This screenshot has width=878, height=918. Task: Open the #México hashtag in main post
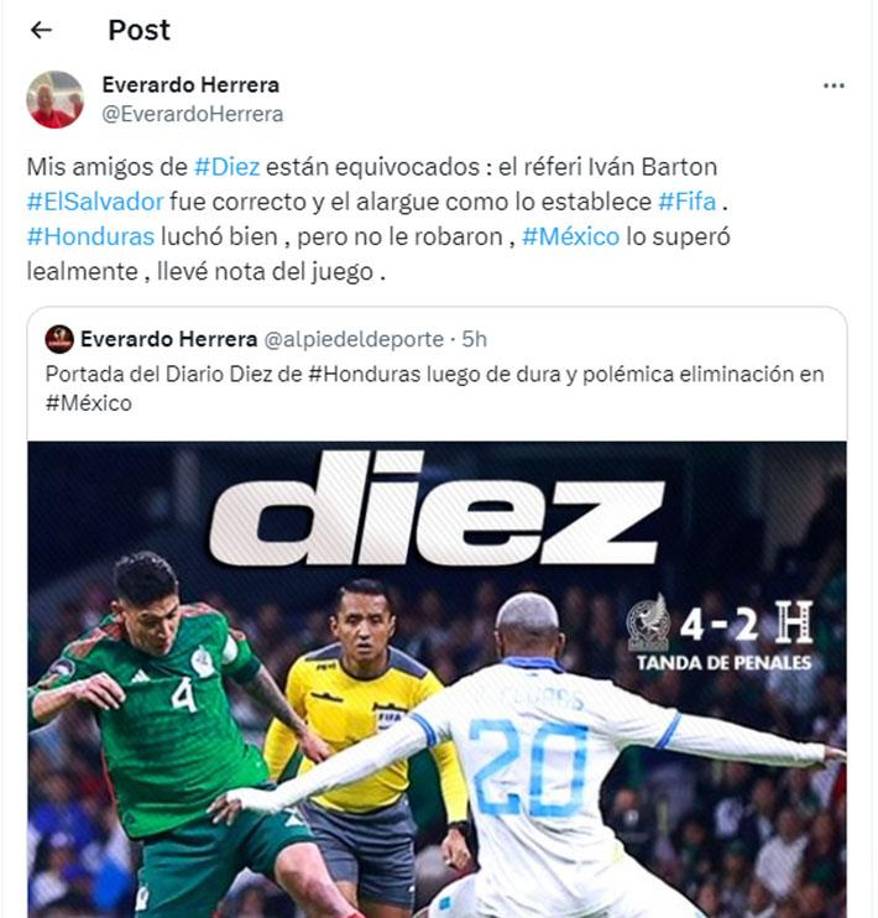coord(571,237)
